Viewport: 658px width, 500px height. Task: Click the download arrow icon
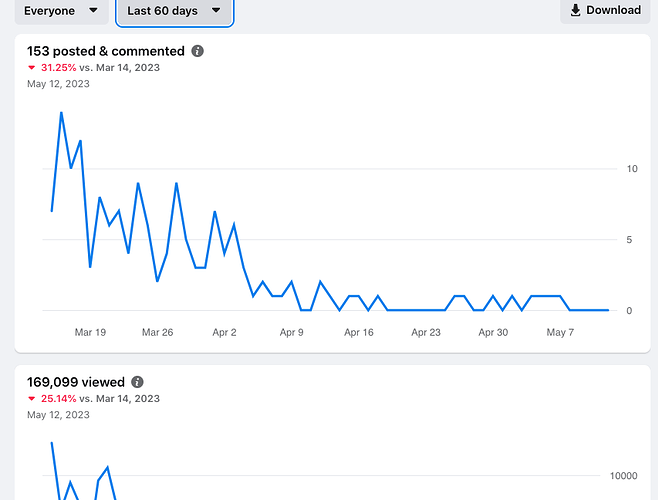click(x=575, y=10)
